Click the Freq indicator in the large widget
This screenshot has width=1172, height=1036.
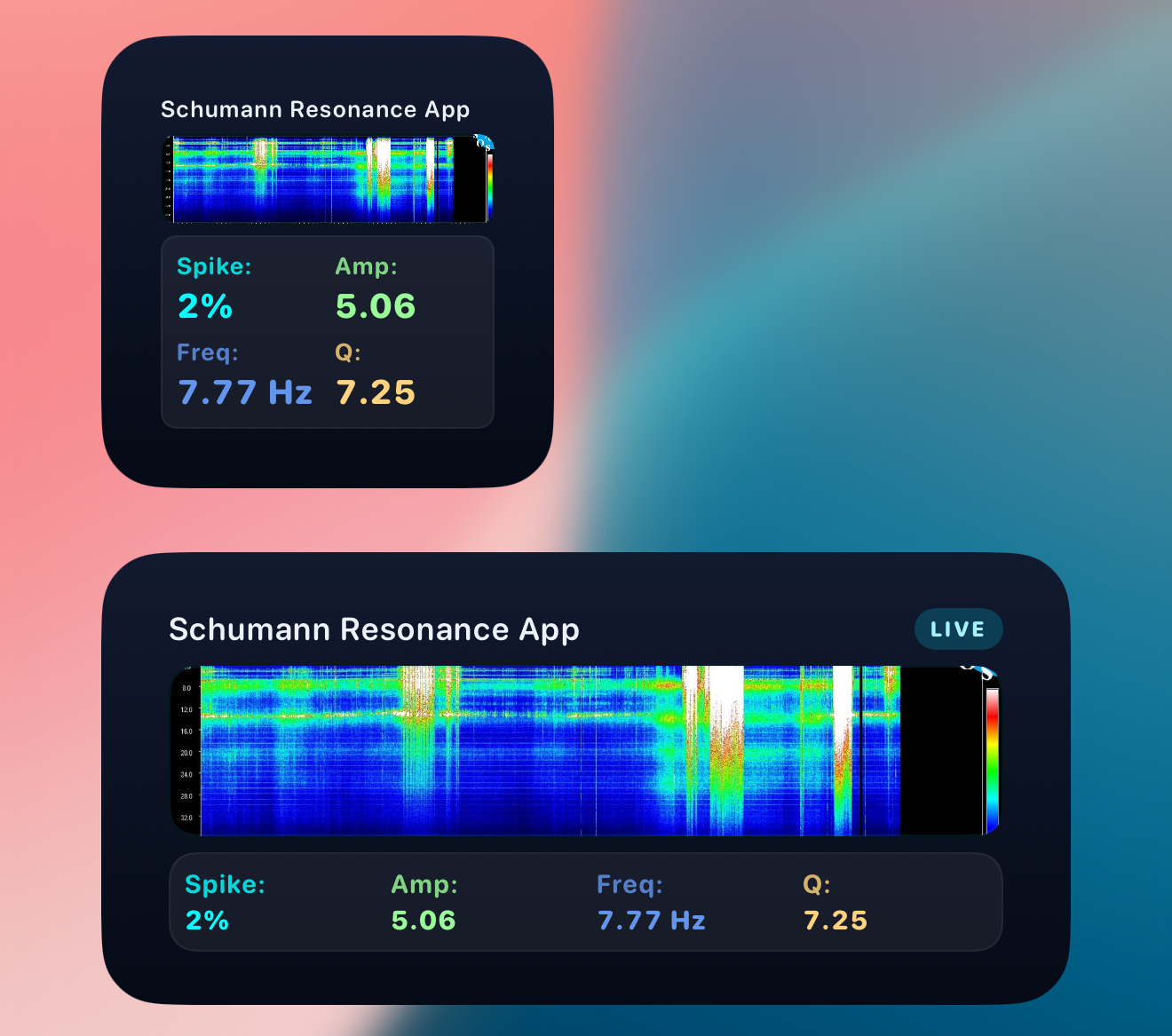point(630,884)
